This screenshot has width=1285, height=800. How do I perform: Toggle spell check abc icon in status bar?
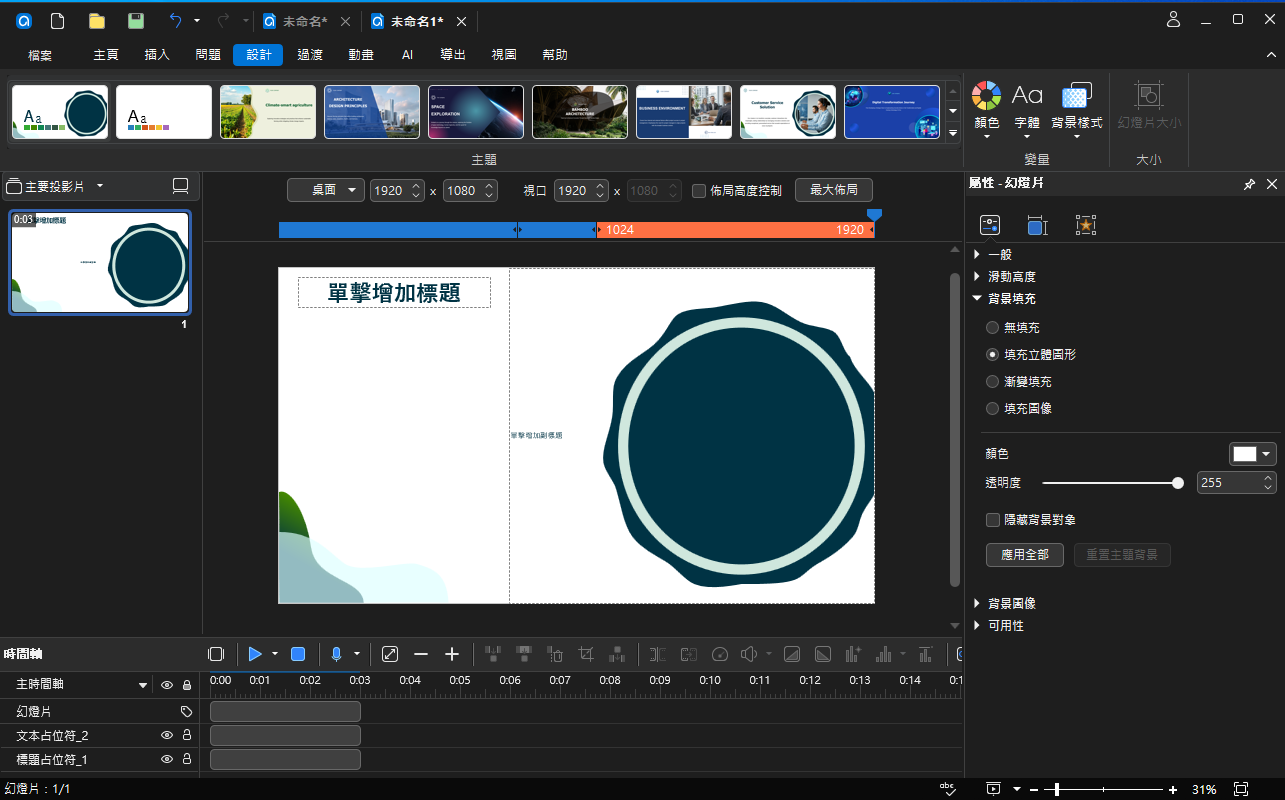click(948, 789)
